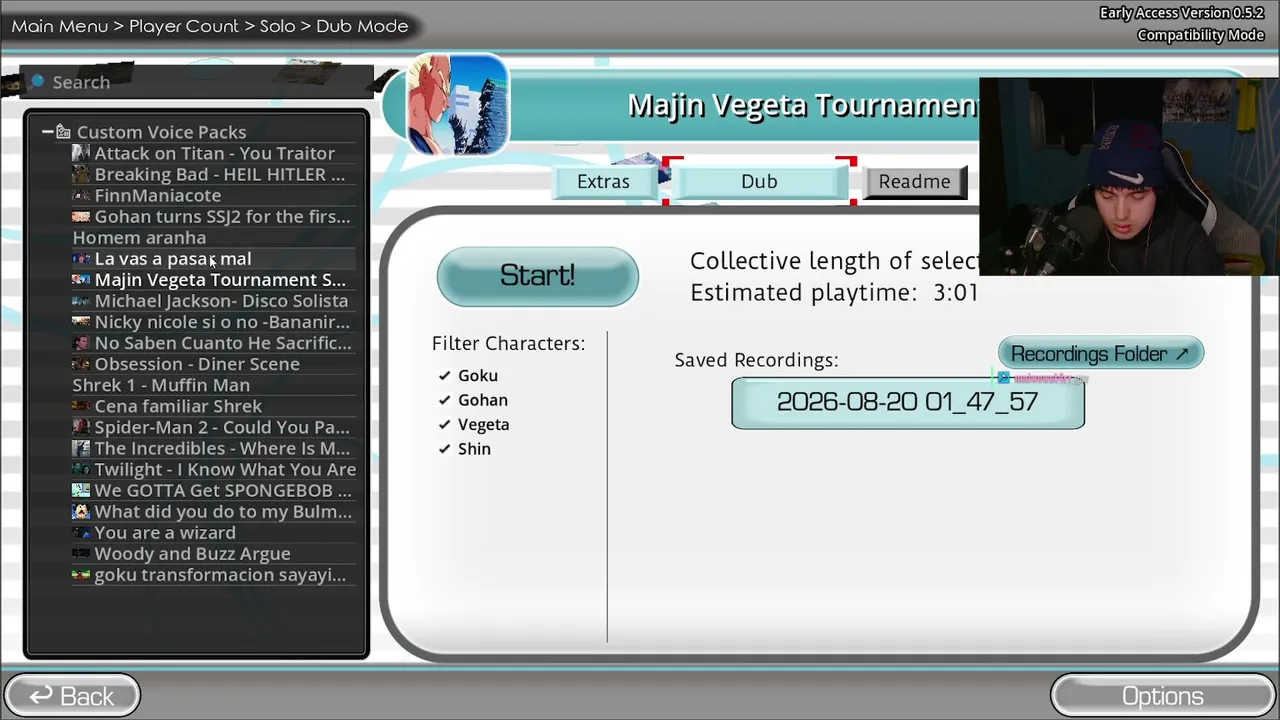1280x720 pixels.
Task: Click Dub Mode in the breadcrumb
Action: pos(362,26)
